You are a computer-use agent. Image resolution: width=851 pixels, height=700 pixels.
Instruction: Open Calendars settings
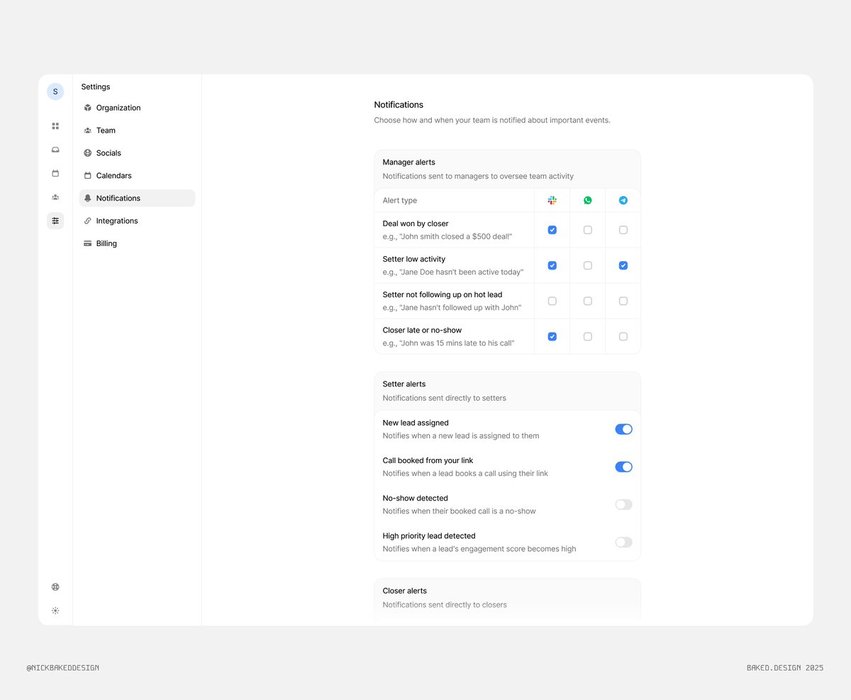click(137, 175)
